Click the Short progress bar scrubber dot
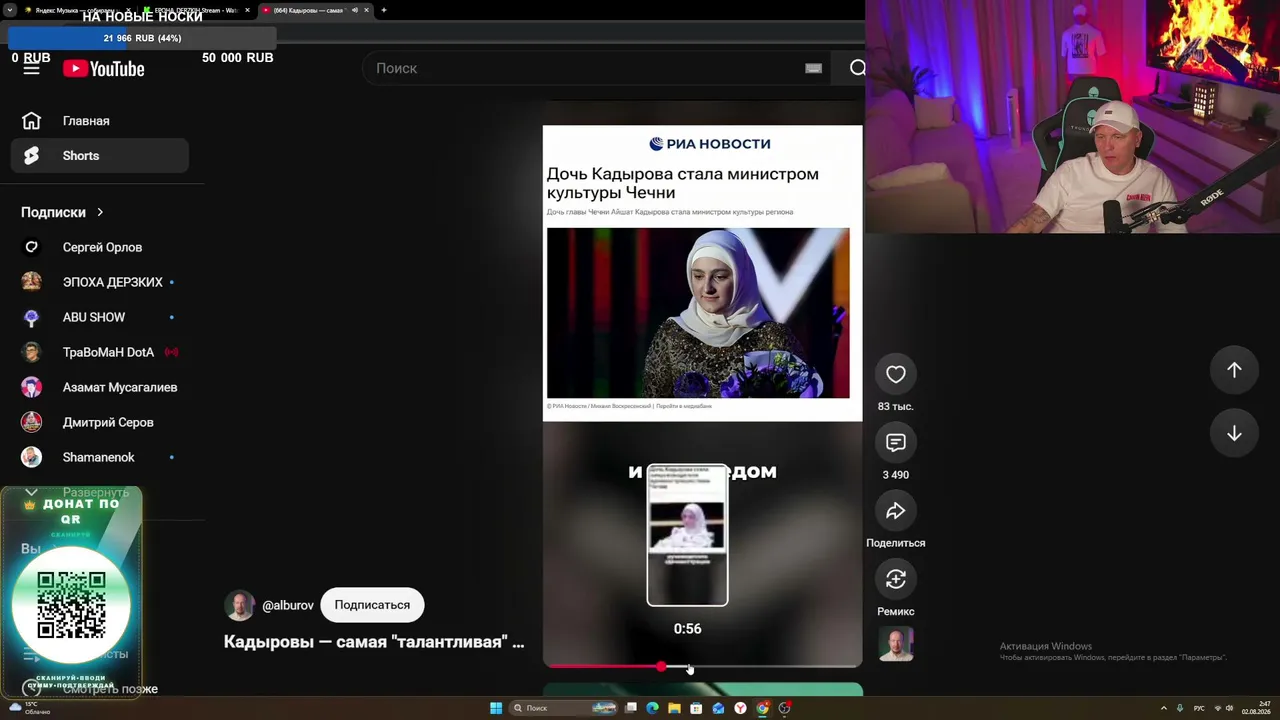 tap(661, 666)
